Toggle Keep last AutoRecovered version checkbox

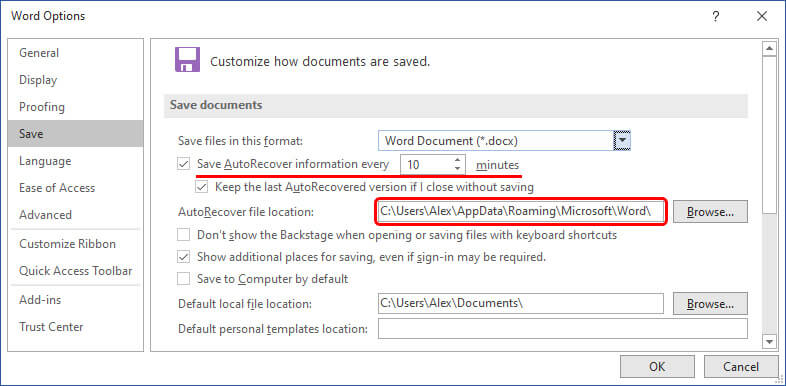[202, 187]
